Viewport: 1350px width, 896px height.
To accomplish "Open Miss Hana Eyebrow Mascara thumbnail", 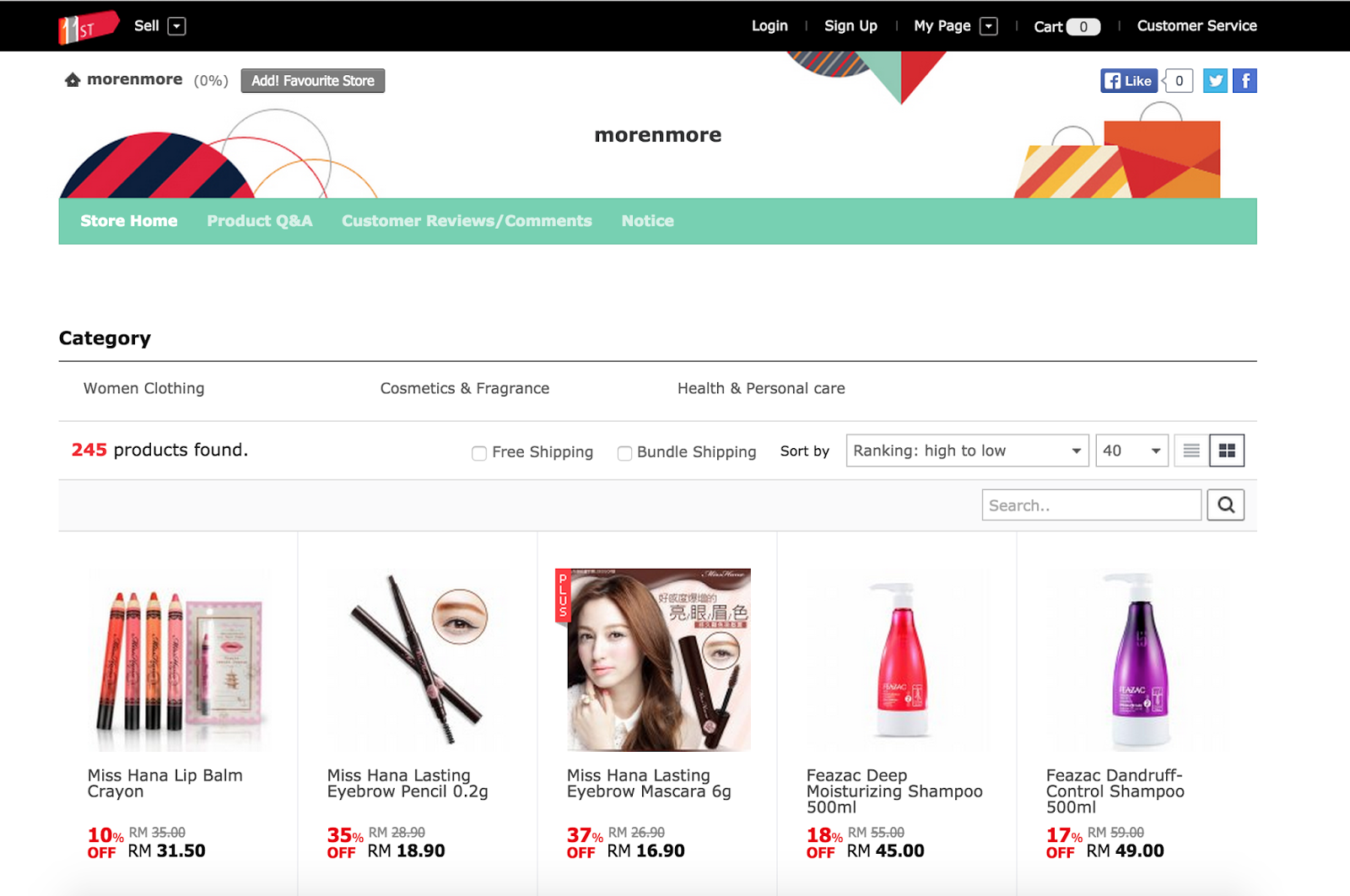I will tap(659, 660).
